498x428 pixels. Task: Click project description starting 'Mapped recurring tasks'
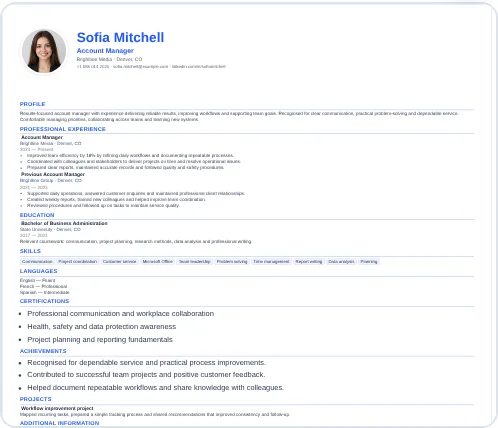pyautogui.click(x=155, y=414)
